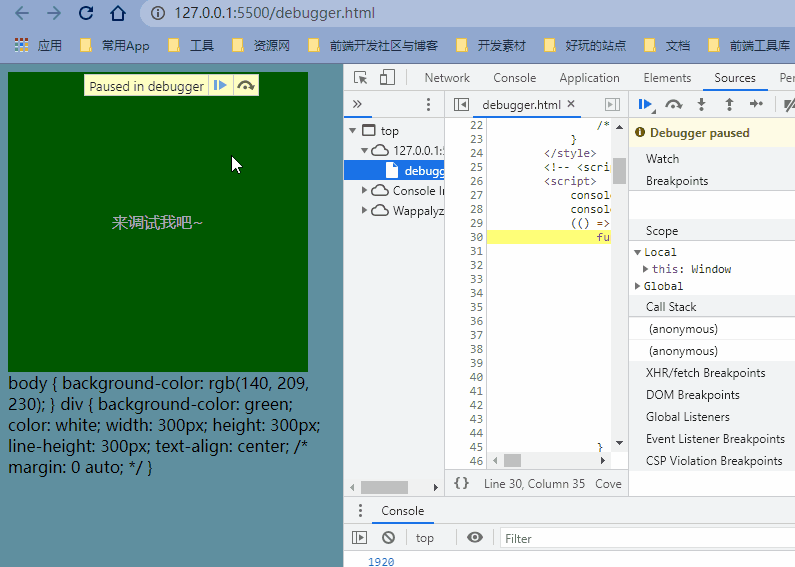Close the debugger.html editor tab
Viewport: 795px width, 567px height.
pos(571,104)
